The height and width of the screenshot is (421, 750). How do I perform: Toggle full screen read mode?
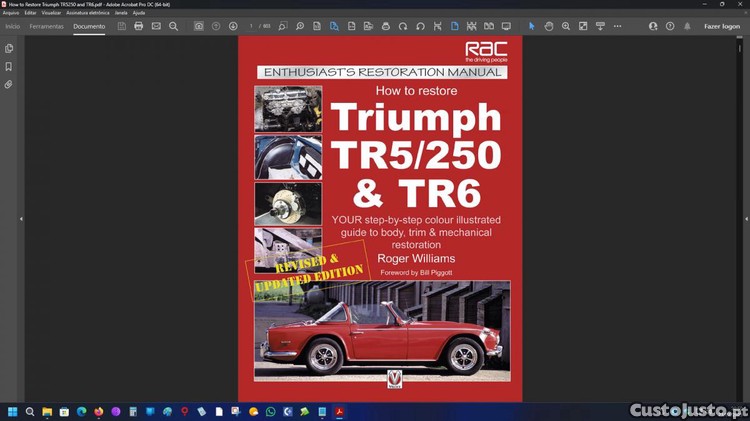click(506, 26)
